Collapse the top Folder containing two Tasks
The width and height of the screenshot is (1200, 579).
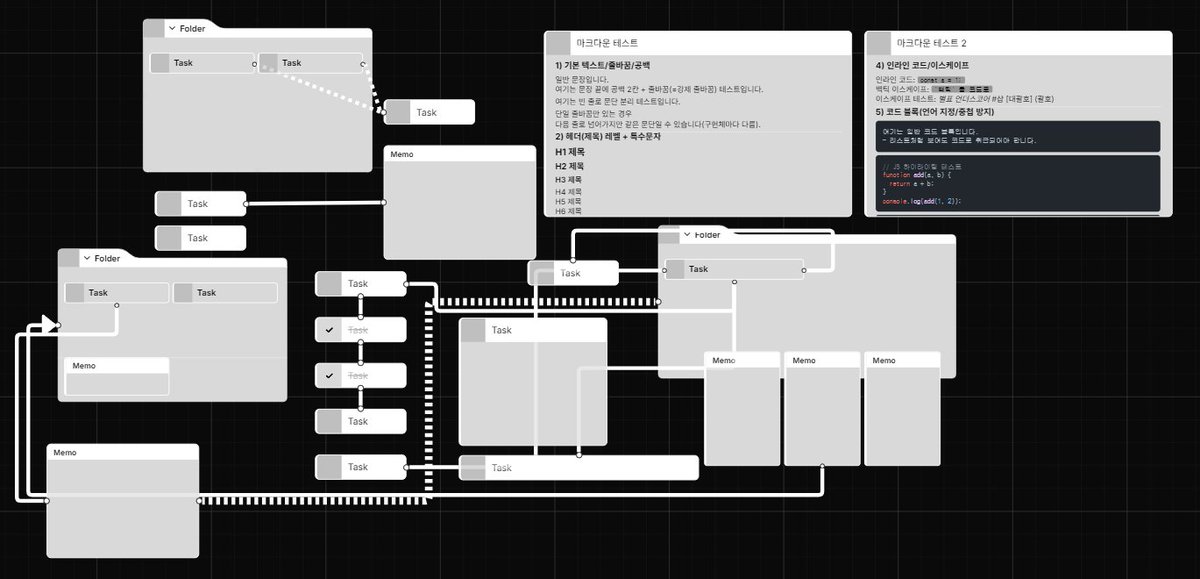tap(172, 29)
